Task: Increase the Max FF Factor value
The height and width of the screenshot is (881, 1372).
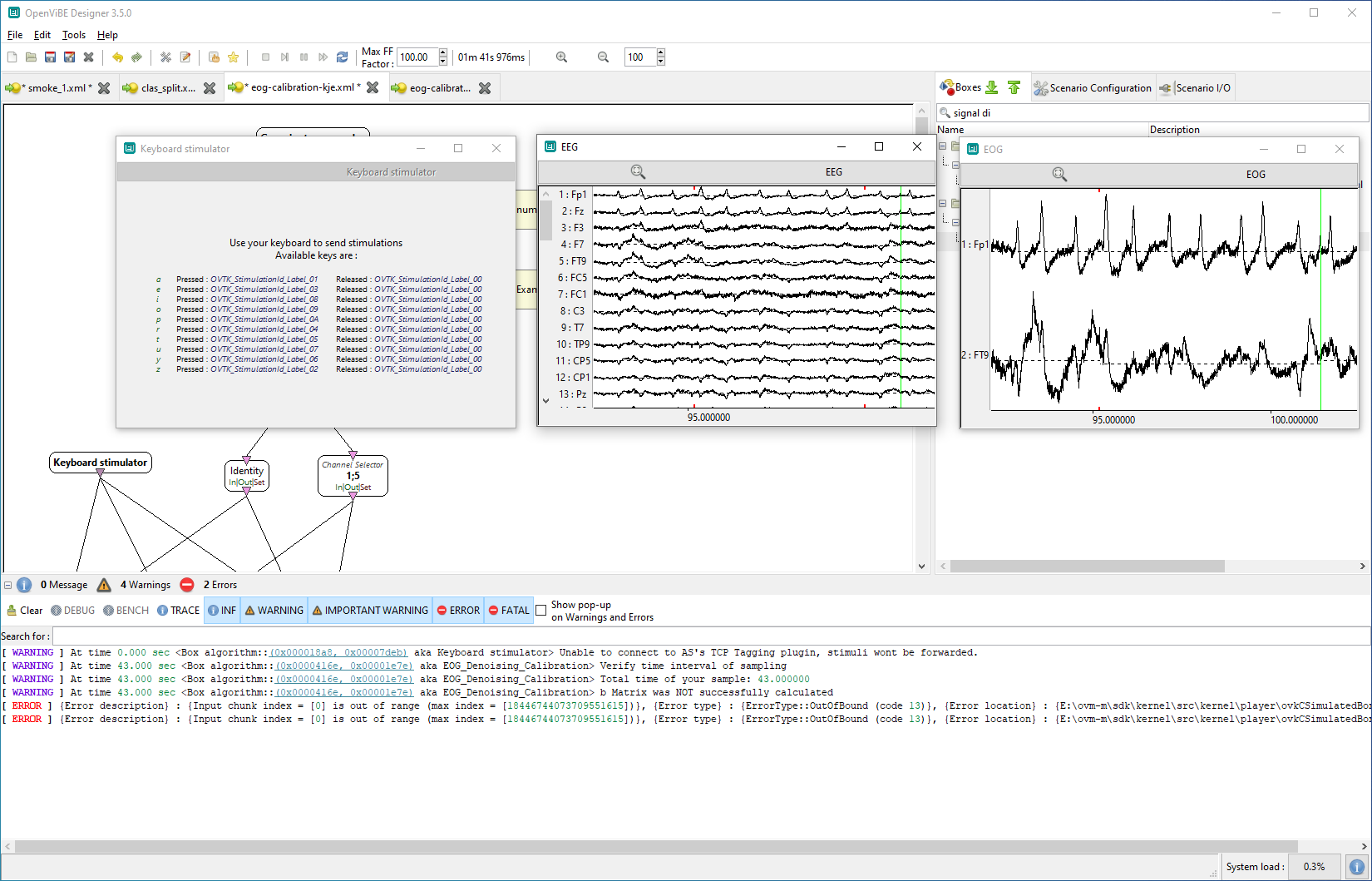Action: [443, 53]
